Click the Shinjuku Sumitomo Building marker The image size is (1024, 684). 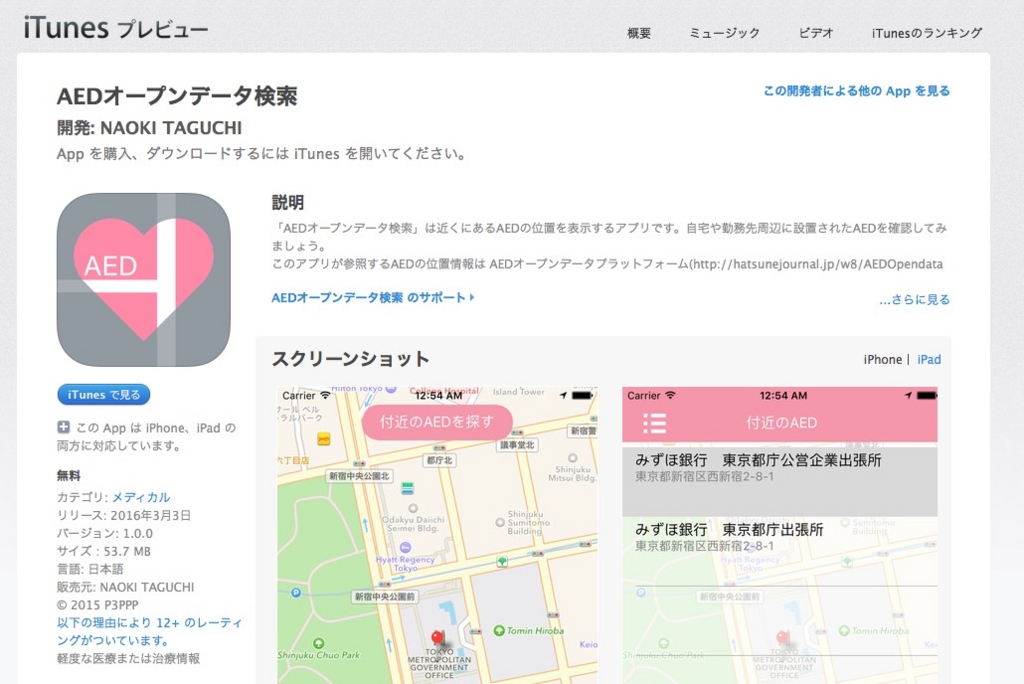pos(500,522)
